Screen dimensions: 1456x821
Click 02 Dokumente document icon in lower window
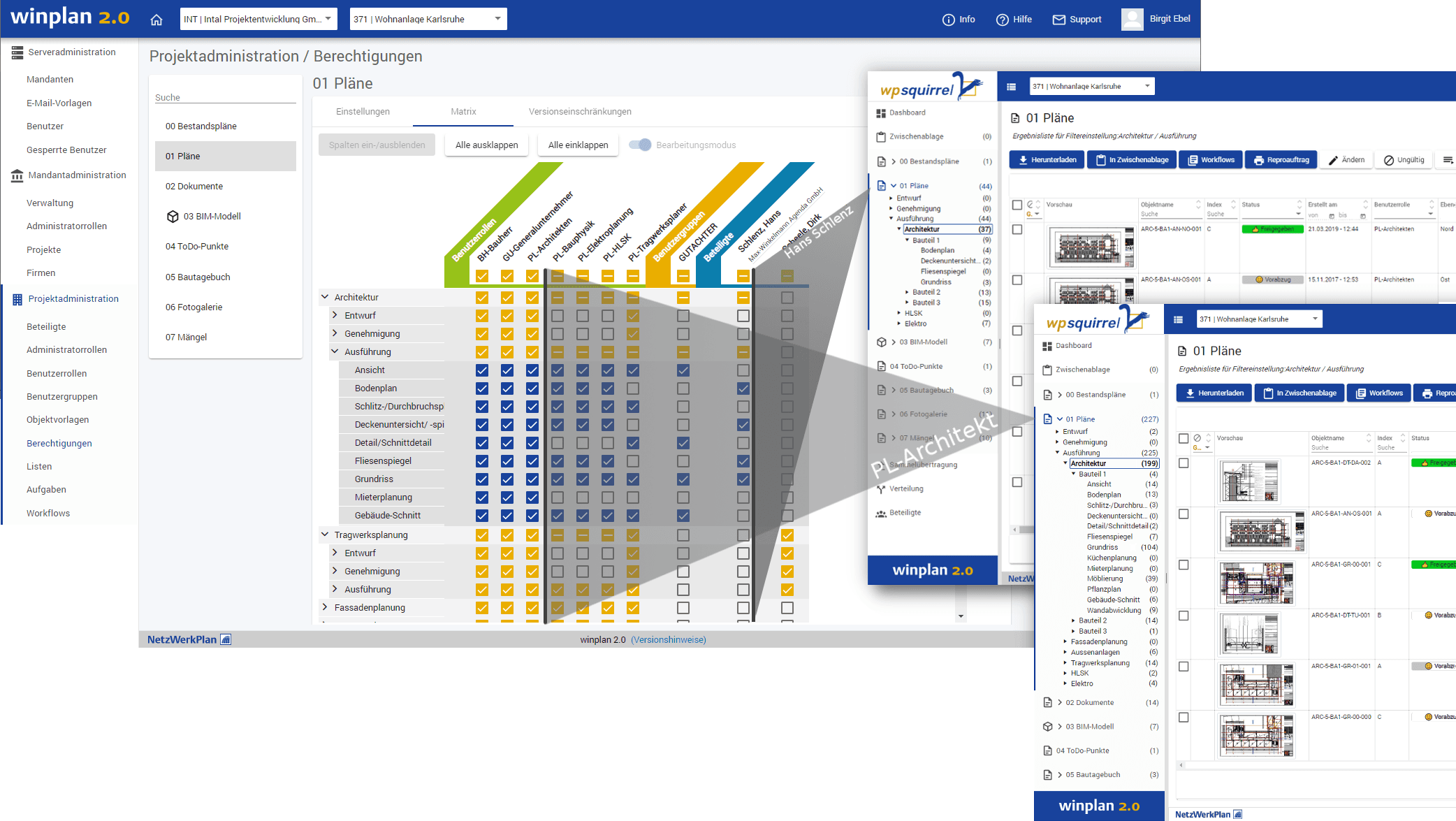[x=1047, y=703]
